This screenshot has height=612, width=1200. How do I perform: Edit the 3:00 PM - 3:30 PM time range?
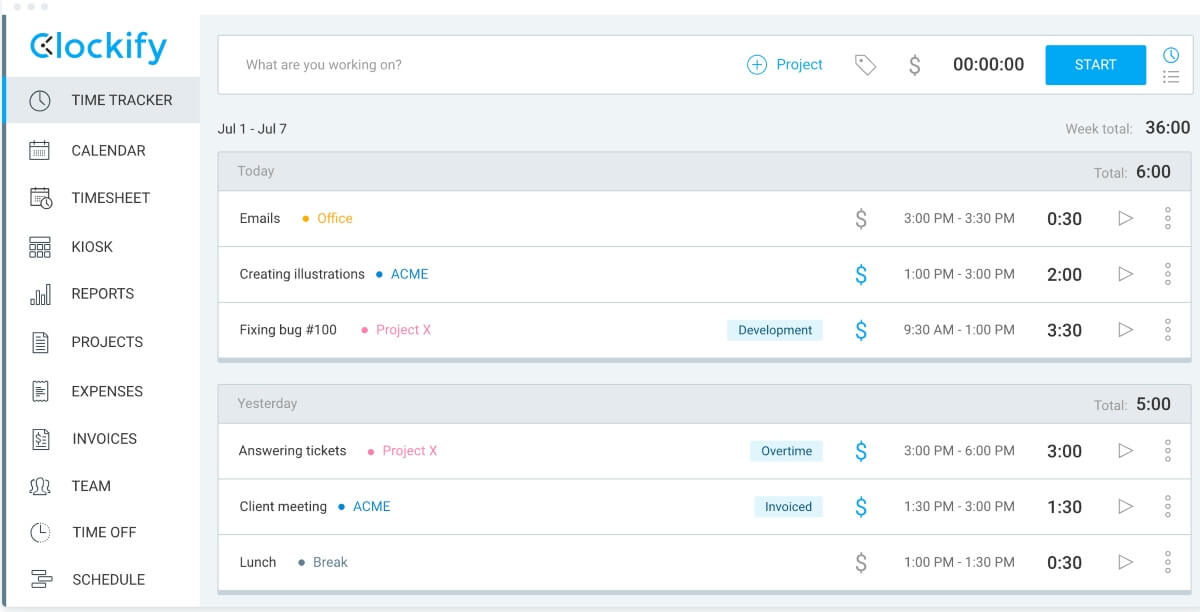(959, 218)
